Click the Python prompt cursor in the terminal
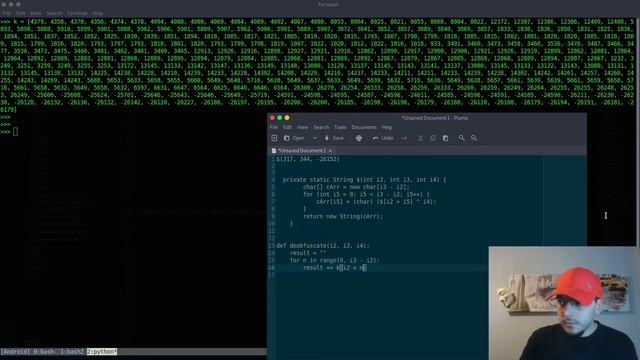 pos(16,131)
